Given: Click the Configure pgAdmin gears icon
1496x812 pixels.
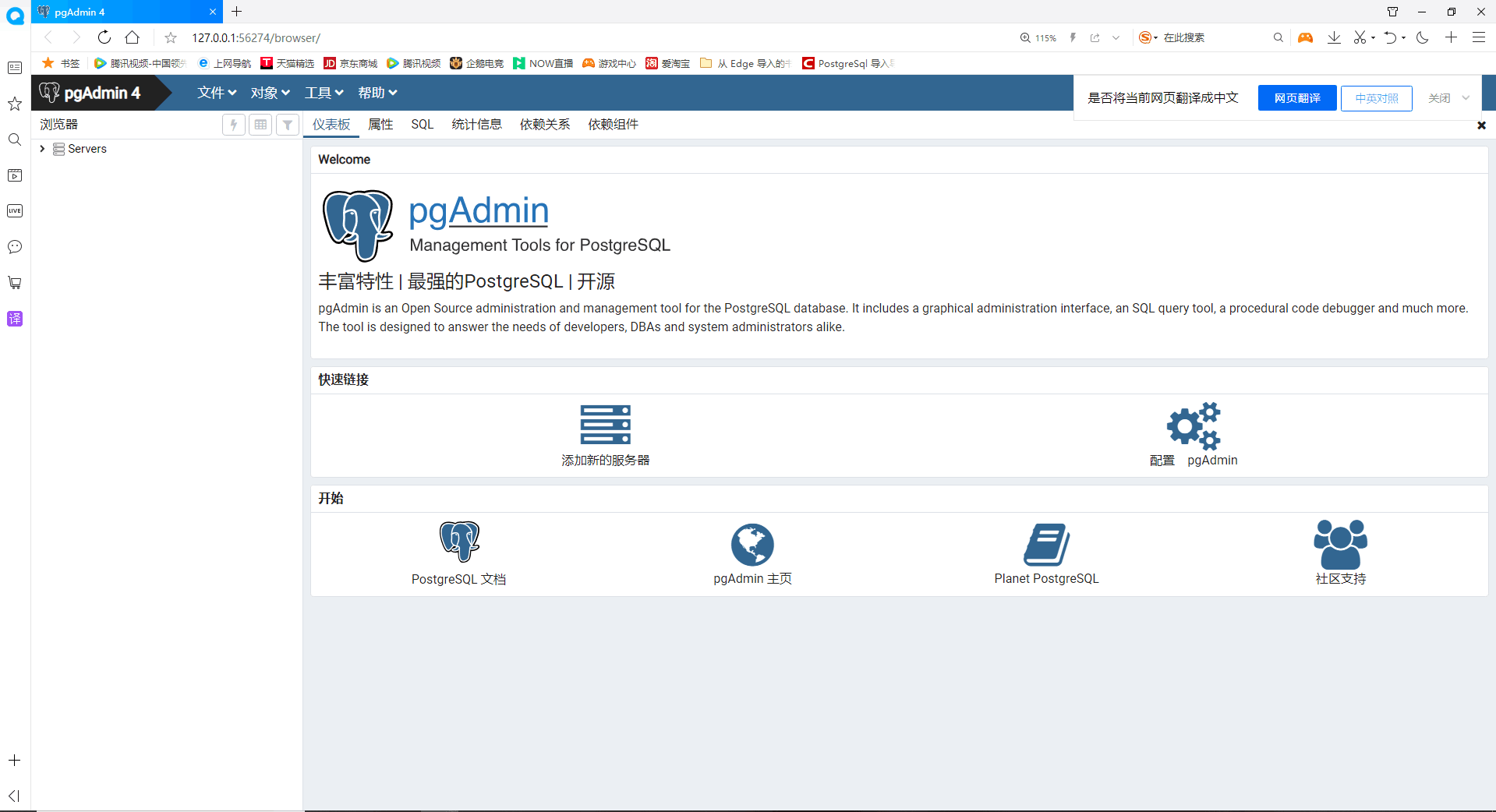Looking at the screenshot, I should tap(1194, 425).
